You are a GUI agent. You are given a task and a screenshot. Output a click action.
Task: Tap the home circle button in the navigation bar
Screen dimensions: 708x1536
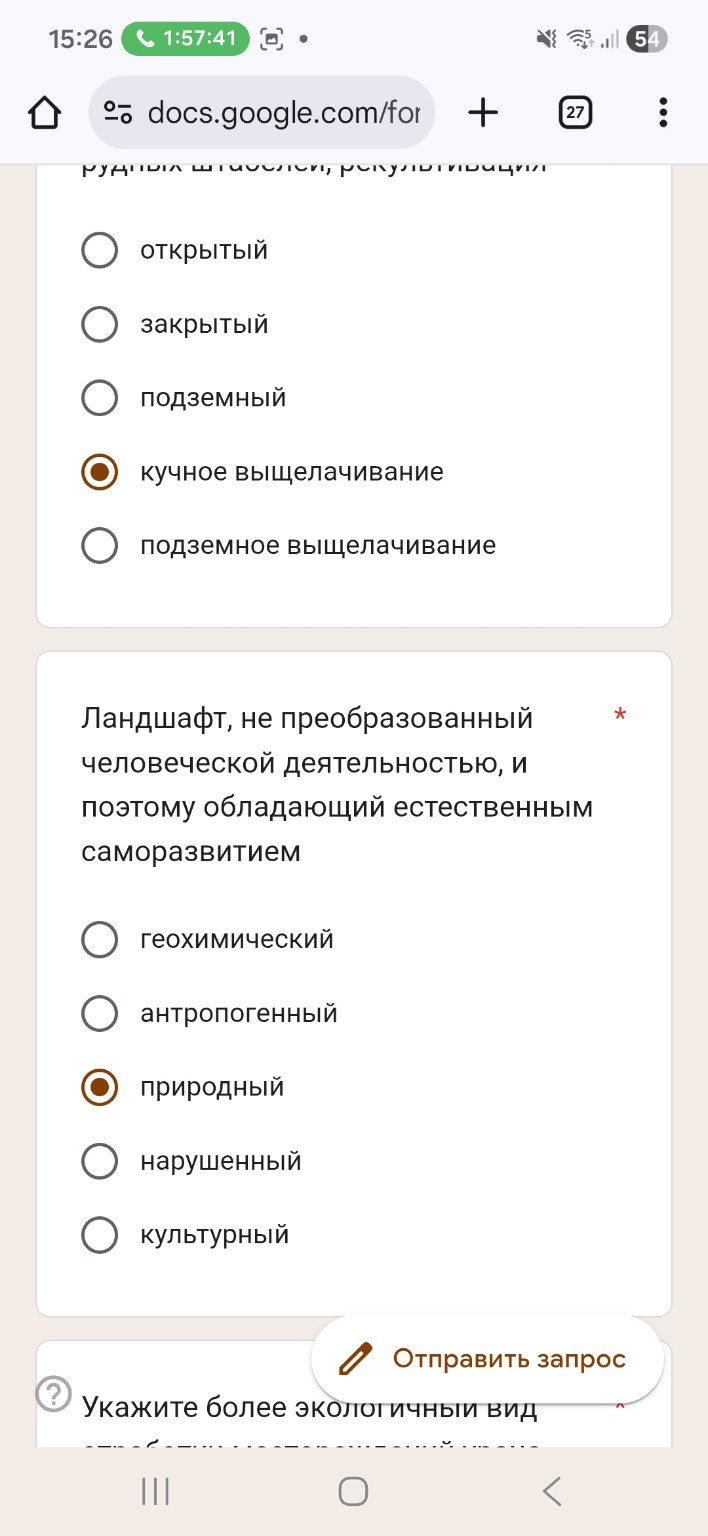point(352,1490)
